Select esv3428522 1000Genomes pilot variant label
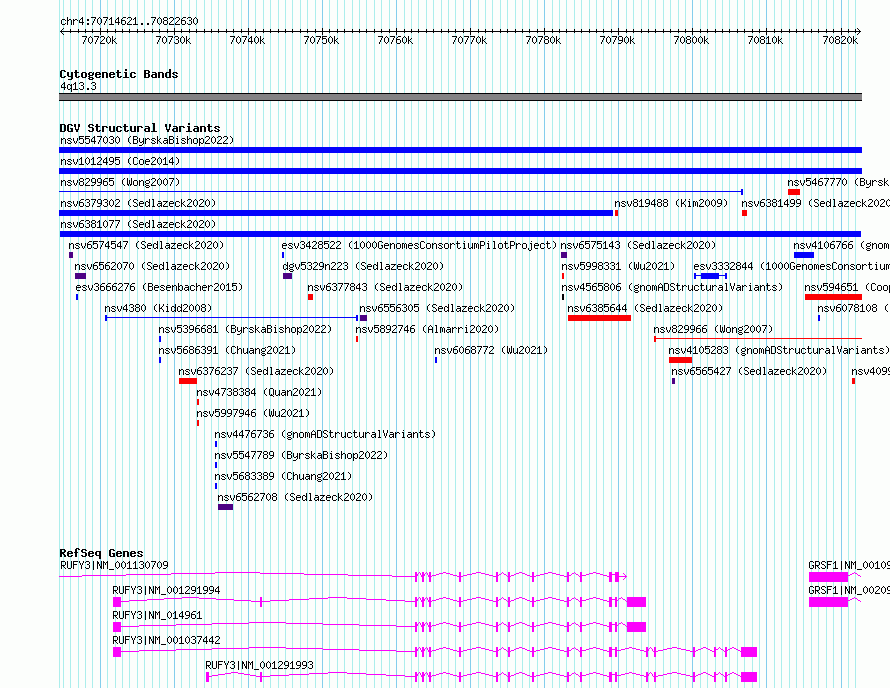Image resolution: width=890 pixels, height=688 pixels. (x=419, y=245)
